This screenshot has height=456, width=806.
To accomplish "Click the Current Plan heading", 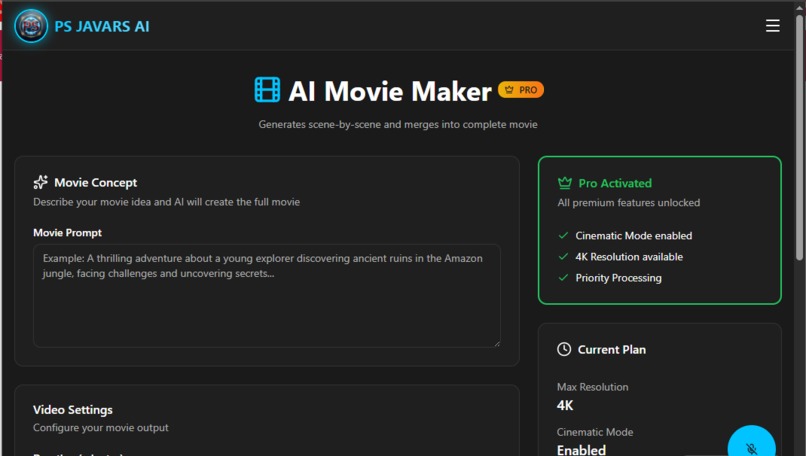I will [x=612, y=350].
